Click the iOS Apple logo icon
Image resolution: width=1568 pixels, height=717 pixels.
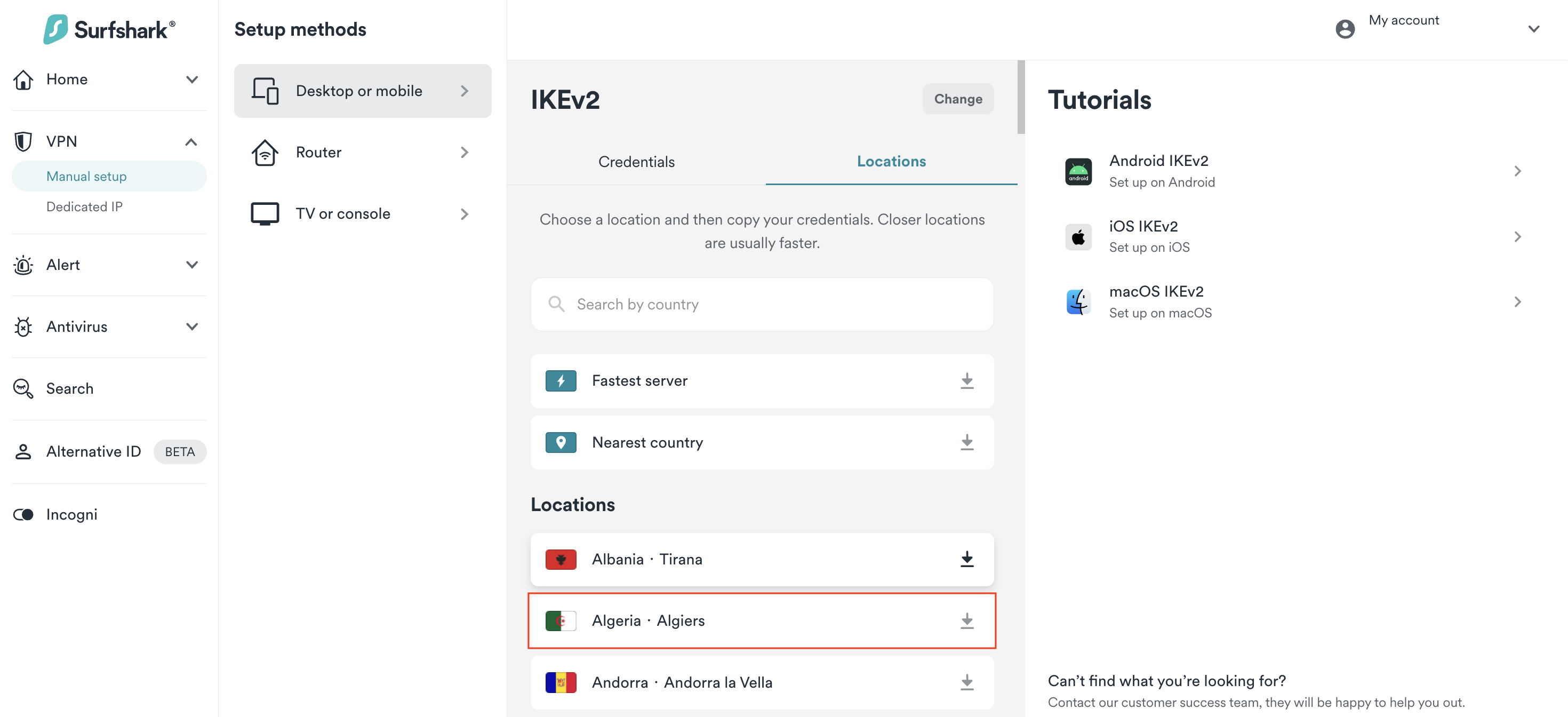(x=1078, y=237)
